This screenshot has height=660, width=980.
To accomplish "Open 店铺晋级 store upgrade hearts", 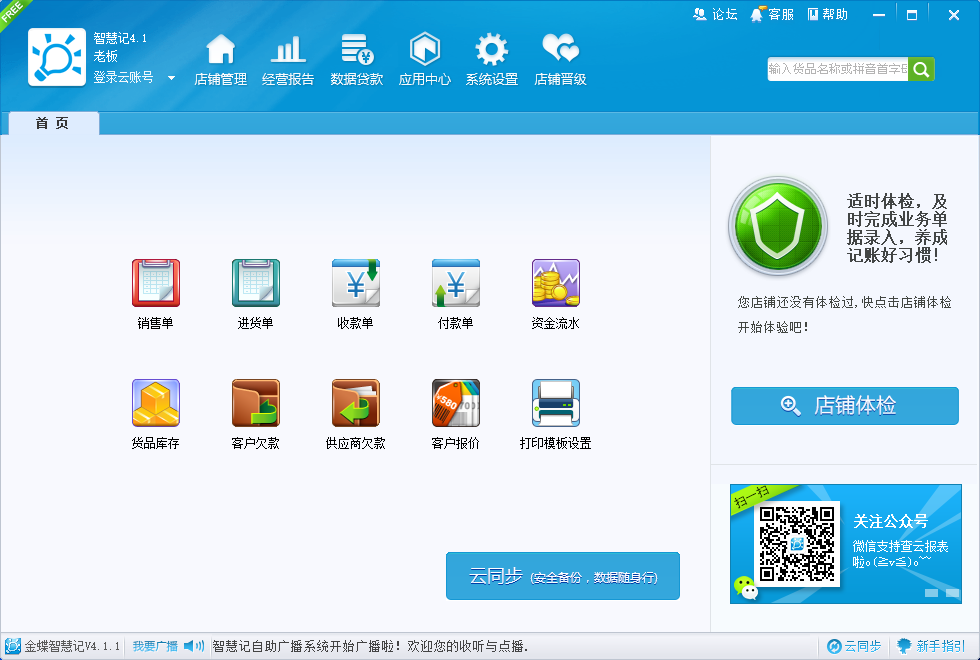I will 560,59.
